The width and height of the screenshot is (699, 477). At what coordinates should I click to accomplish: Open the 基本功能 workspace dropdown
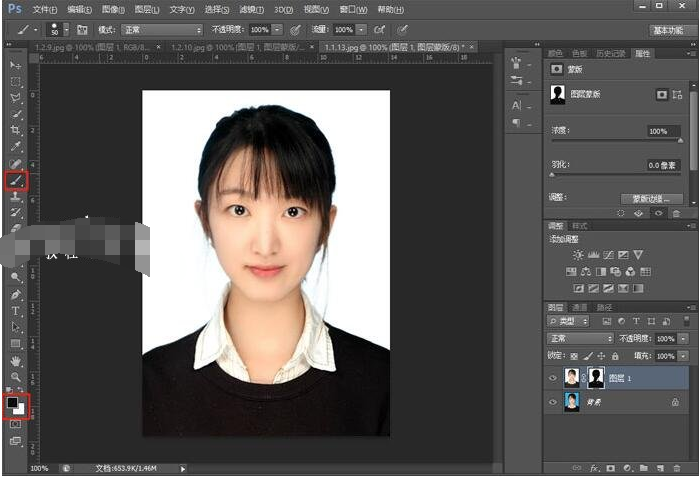point(669,30)
